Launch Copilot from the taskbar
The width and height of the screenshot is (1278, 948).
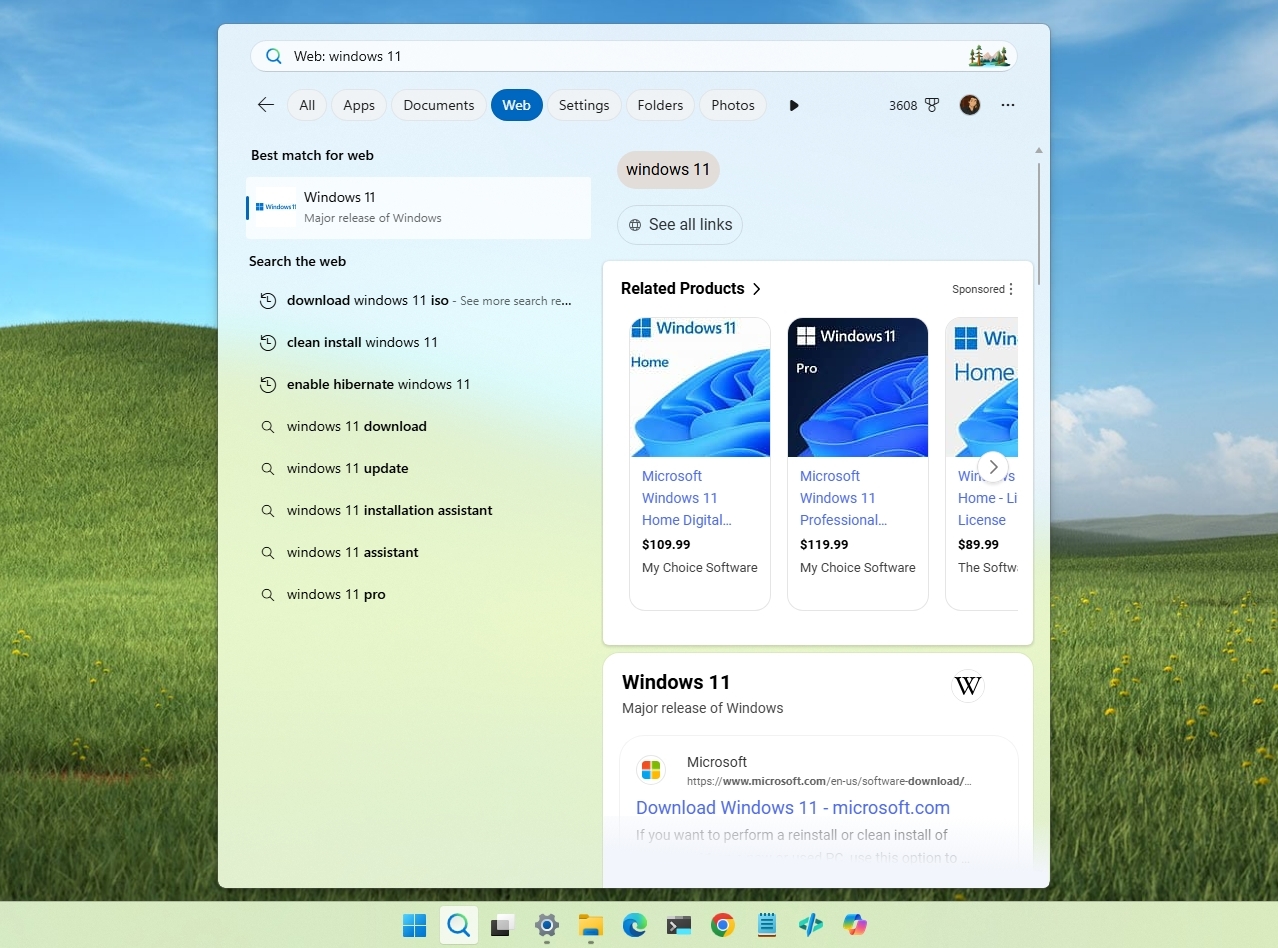854,925
